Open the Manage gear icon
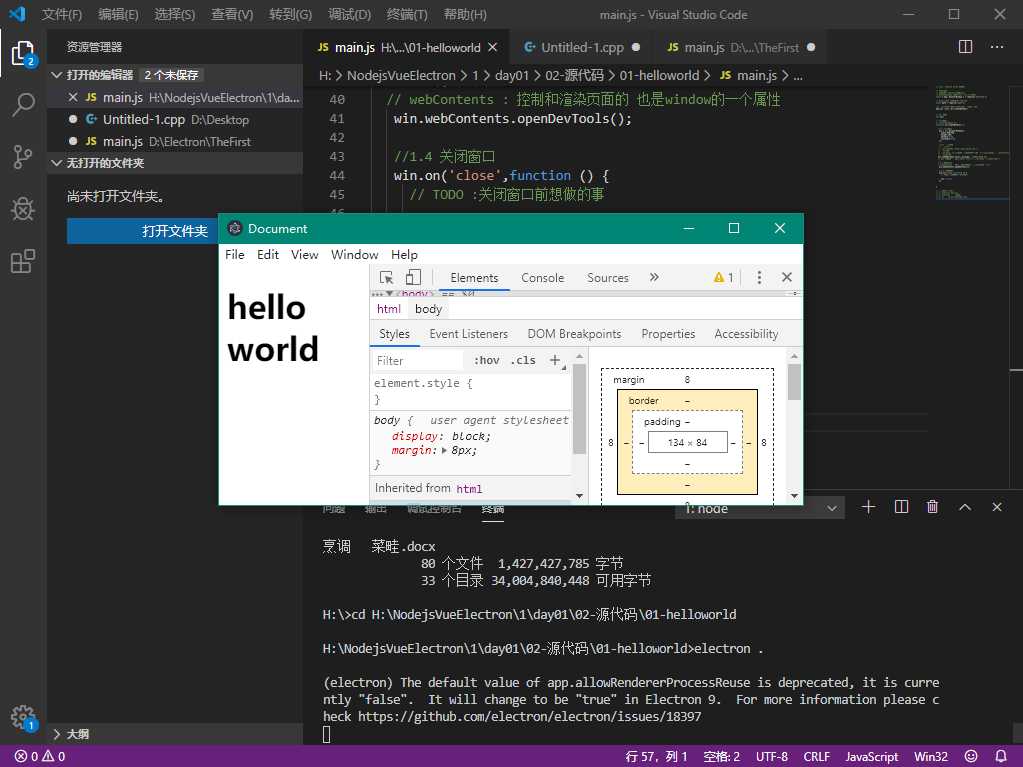Image resolution: width=1023 pixels, height=767 pixels. [x=23, y=717]
